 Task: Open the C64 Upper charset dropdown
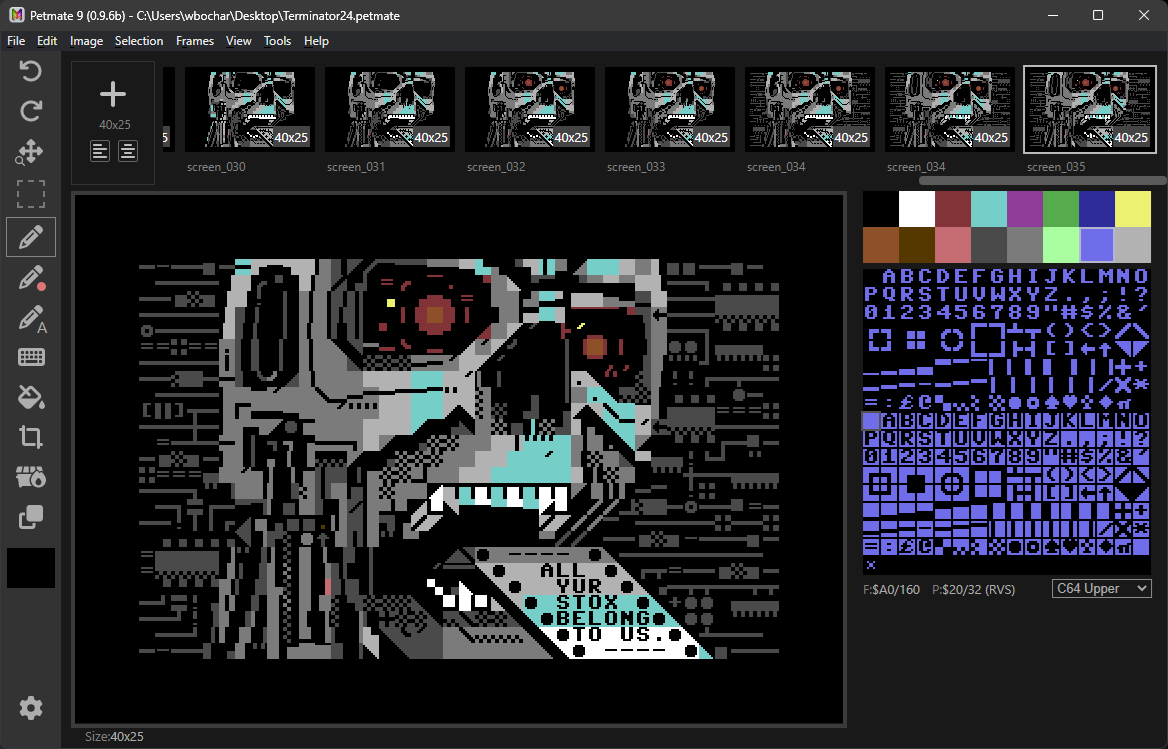tap(1101, 588)
